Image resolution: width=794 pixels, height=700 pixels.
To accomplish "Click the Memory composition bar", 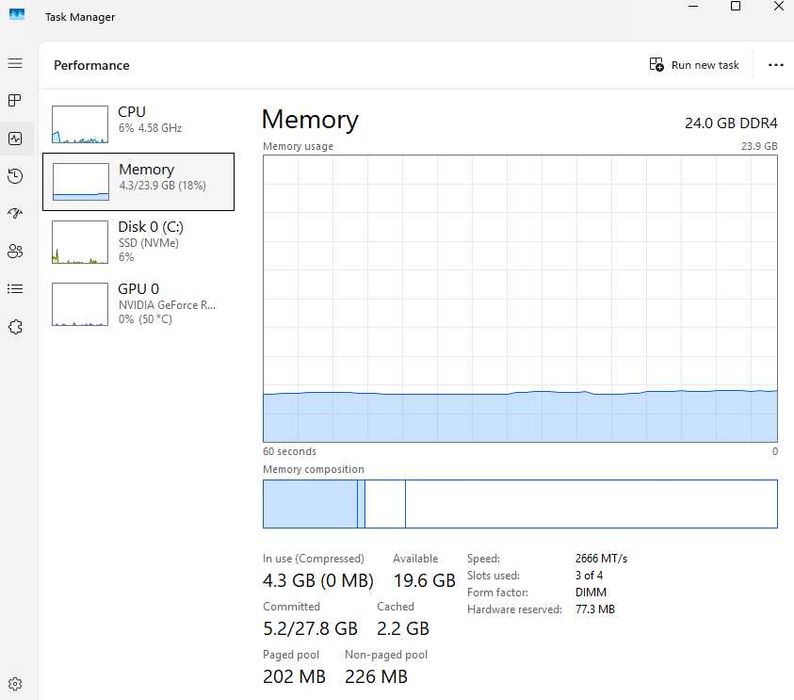I will click(520, 504).
